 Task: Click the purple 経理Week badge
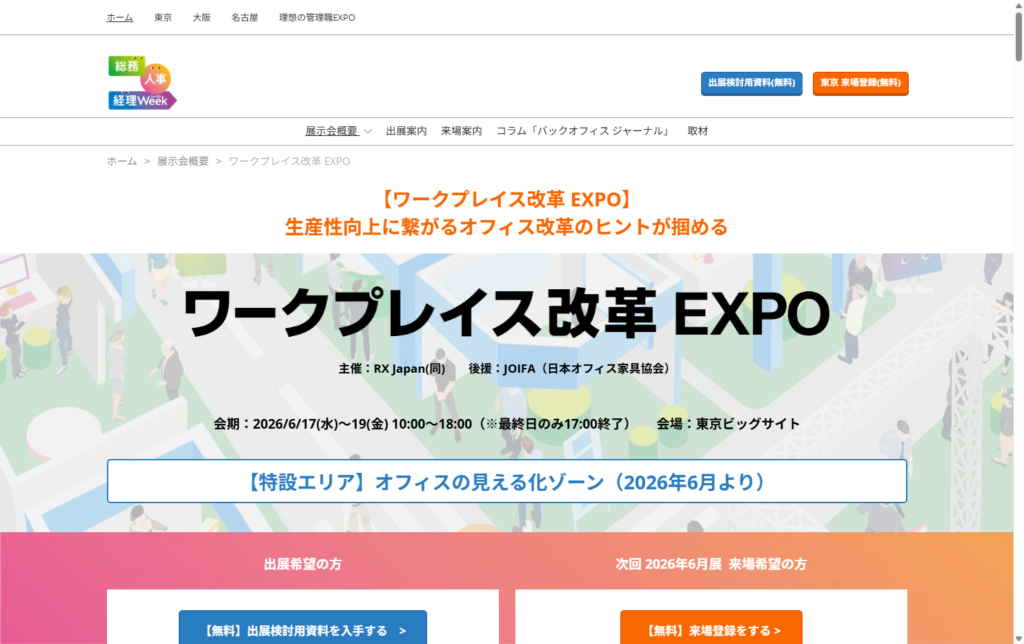pyautogui.click(x=141, y=101)
